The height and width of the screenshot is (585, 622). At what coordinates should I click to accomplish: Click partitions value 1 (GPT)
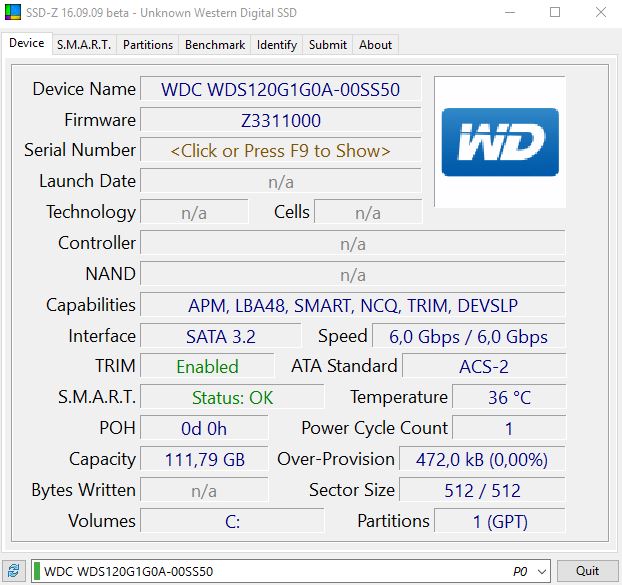coord(500,521)
